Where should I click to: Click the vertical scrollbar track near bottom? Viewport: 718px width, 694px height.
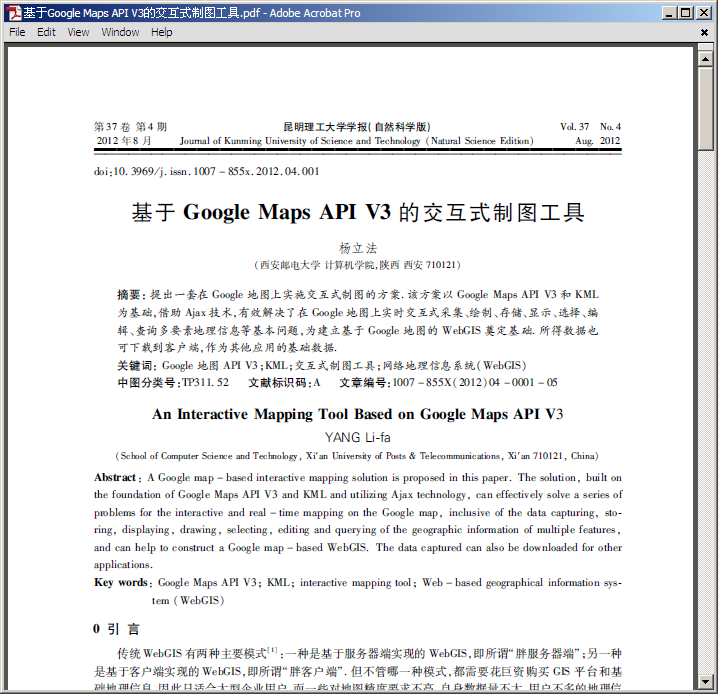(707, 600)
